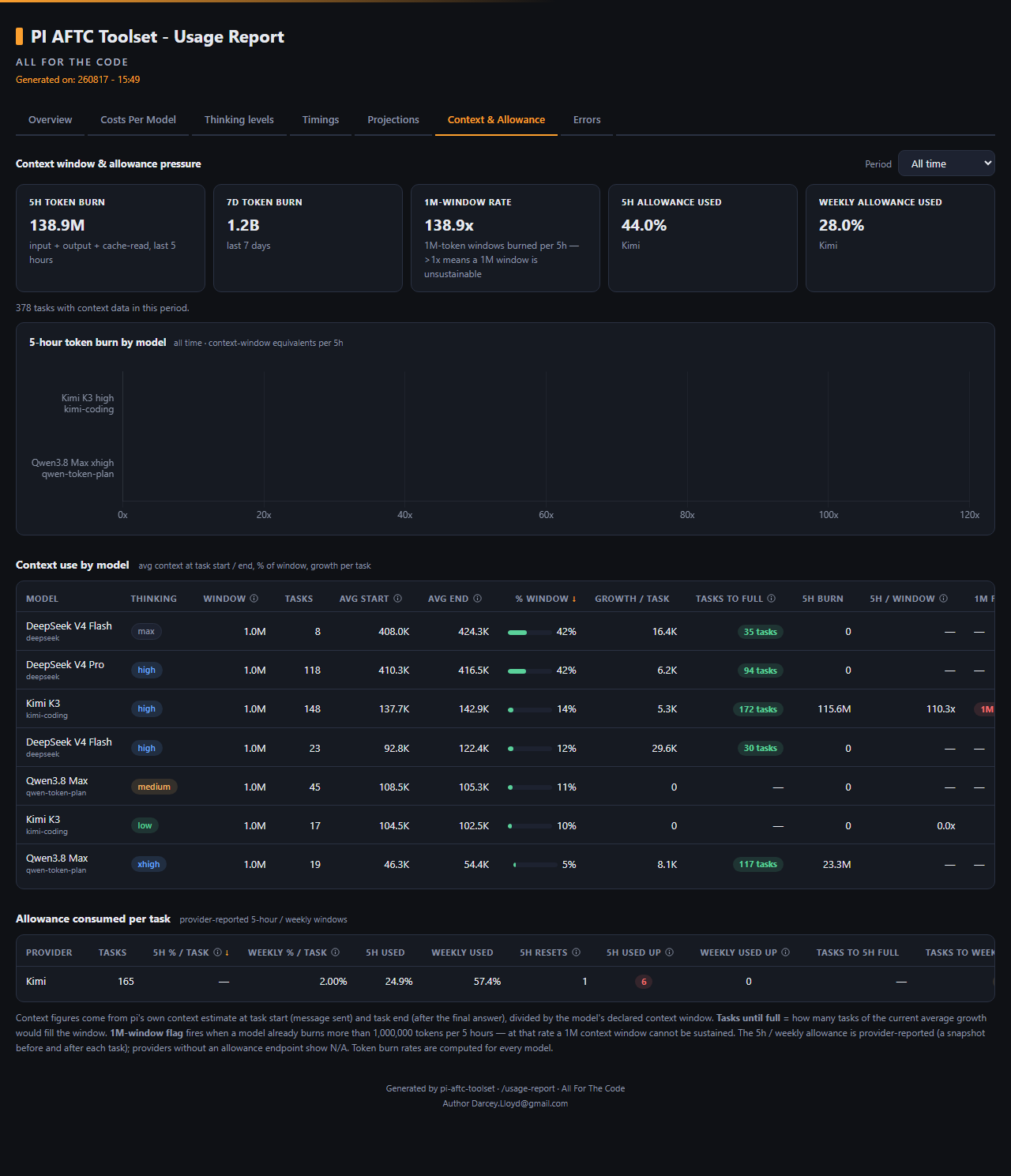
Task: Click the 5H ALLOWANCE USED card
Action: click(x=703, y=238)
